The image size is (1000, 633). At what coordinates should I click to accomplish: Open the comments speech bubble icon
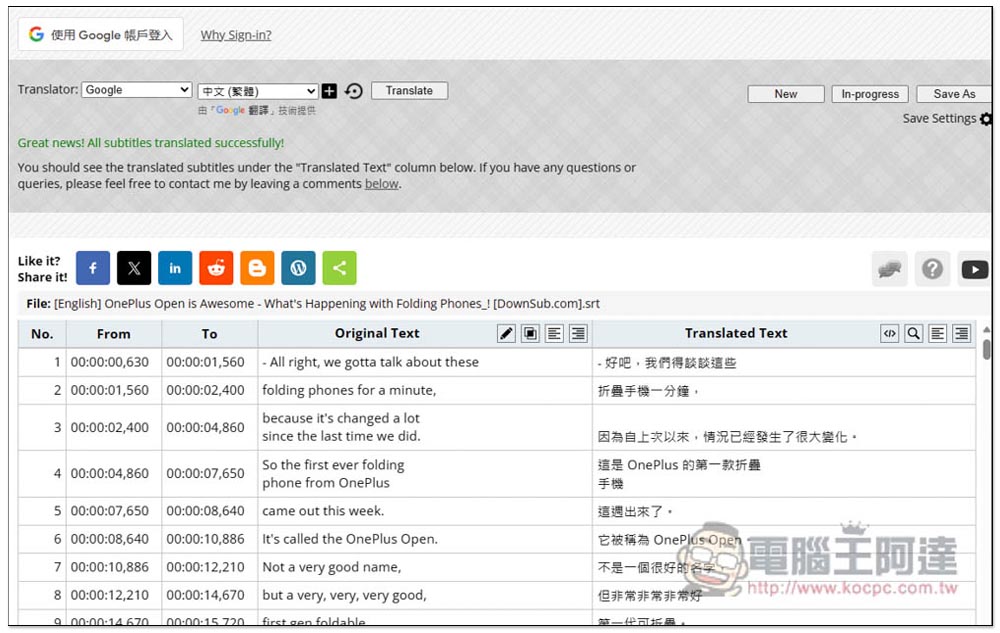pyautogui.click(x=890, y=269)
